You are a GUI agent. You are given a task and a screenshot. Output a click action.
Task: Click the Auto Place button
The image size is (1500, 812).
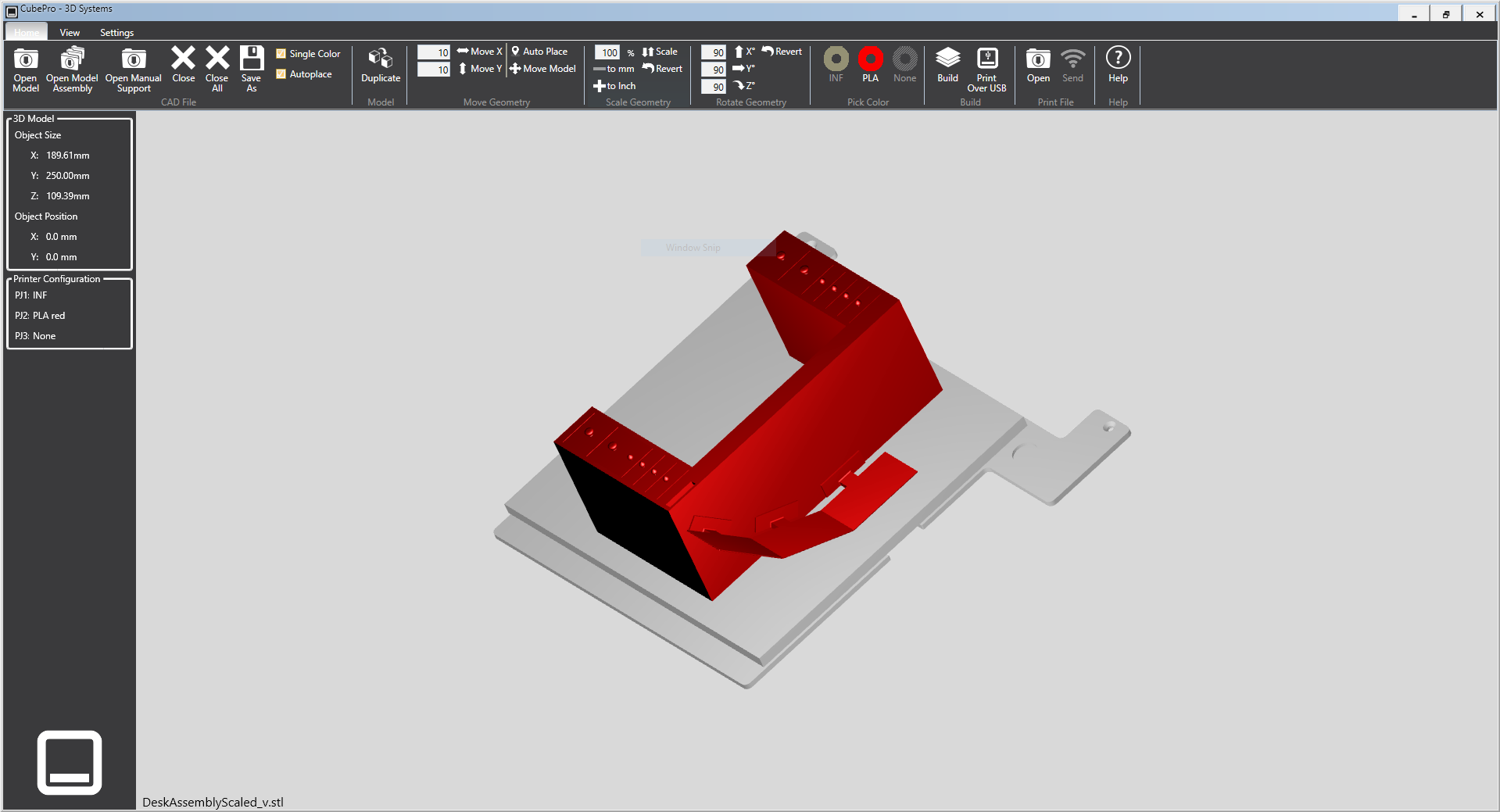click(x=539, y=52)
